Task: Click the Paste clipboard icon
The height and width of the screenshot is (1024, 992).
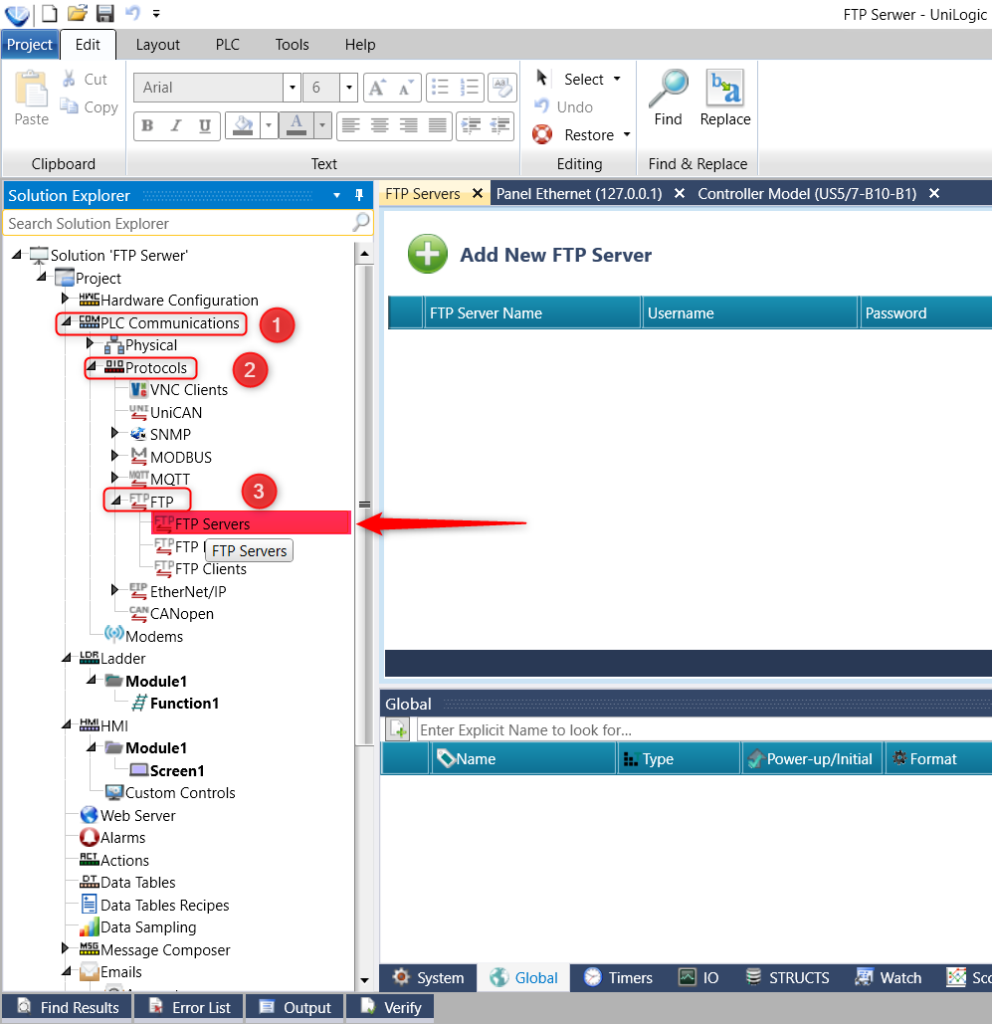Action: click(x=31, y=99)
